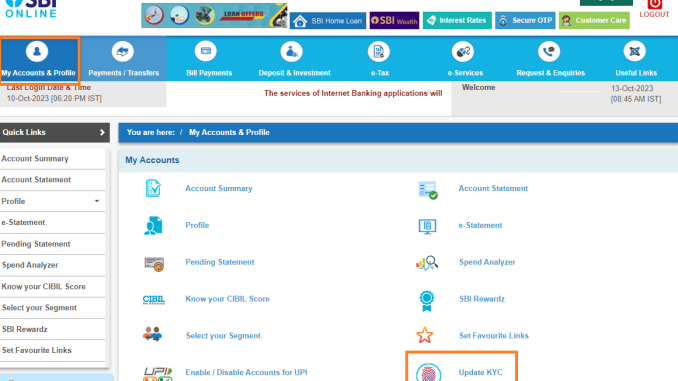Viewport: 678px width, 381px height.
Task: Click the e-Statement monitor icon
Action: tap(427, 226)
